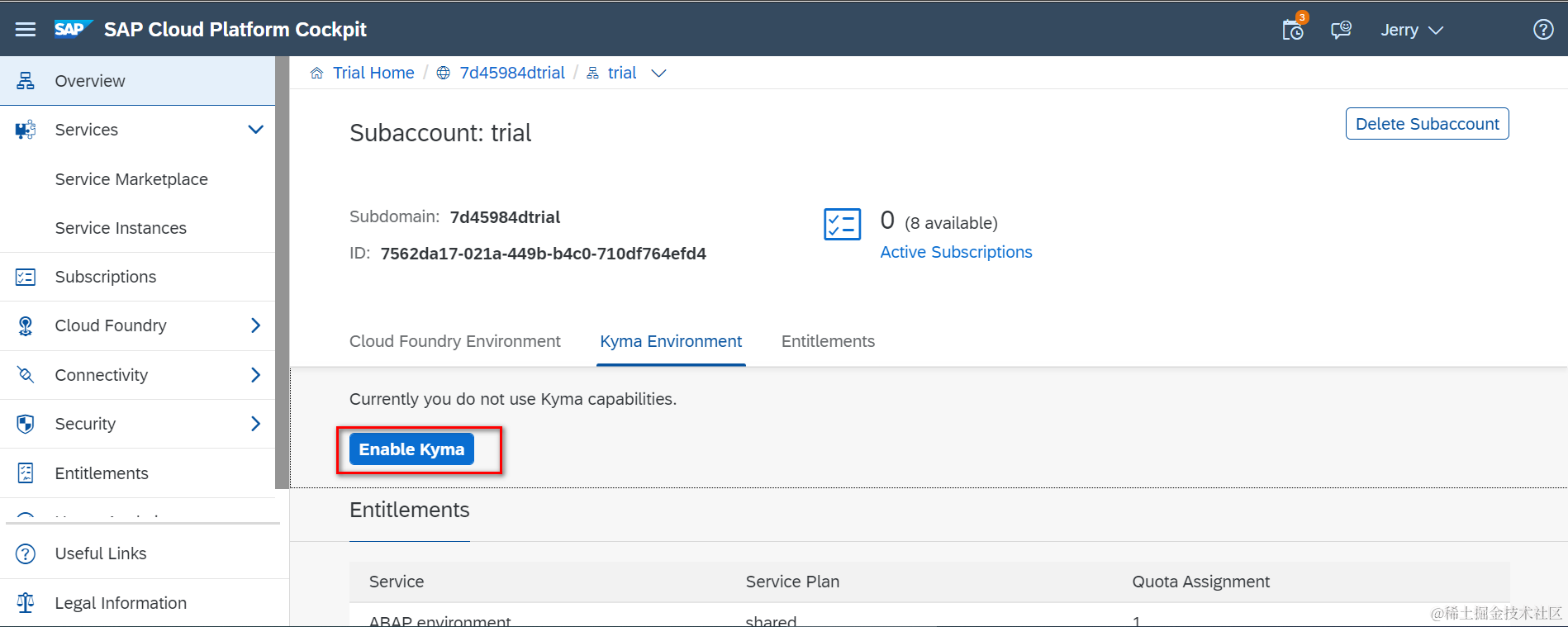
Task: Click the globe icon in breadcrumb
Action: point(444,73)
